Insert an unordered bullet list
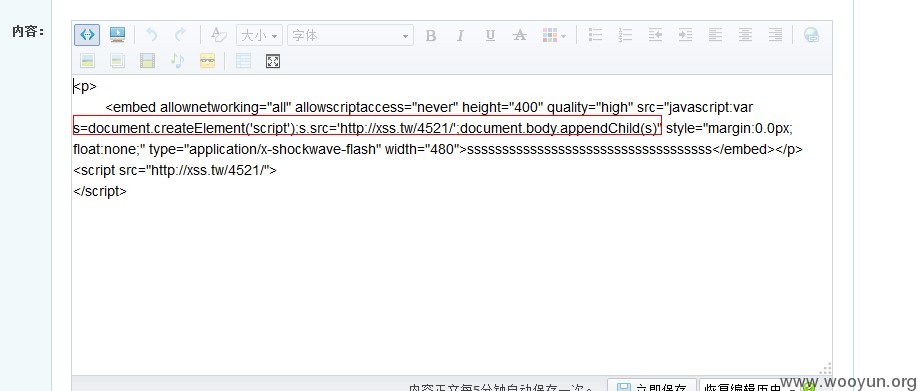Viewport: 918px width, 391px height. point(595,35)
